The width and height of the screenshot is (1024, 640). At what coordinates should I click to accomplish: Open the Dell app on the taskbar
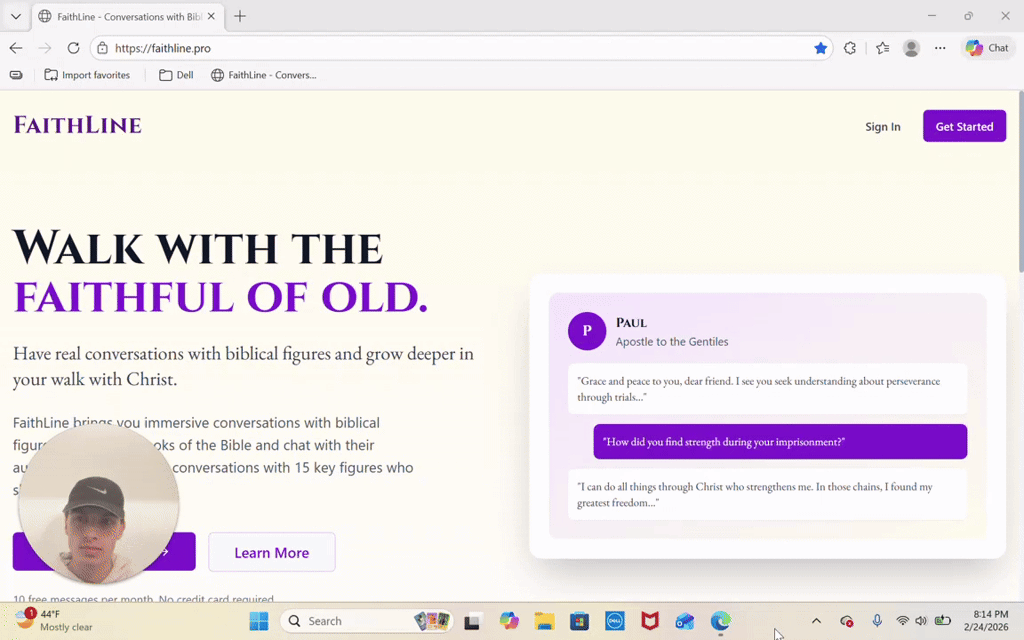615,621
